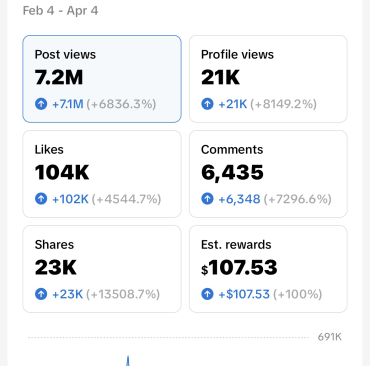Select the Profile views metric card

[268, 79]
